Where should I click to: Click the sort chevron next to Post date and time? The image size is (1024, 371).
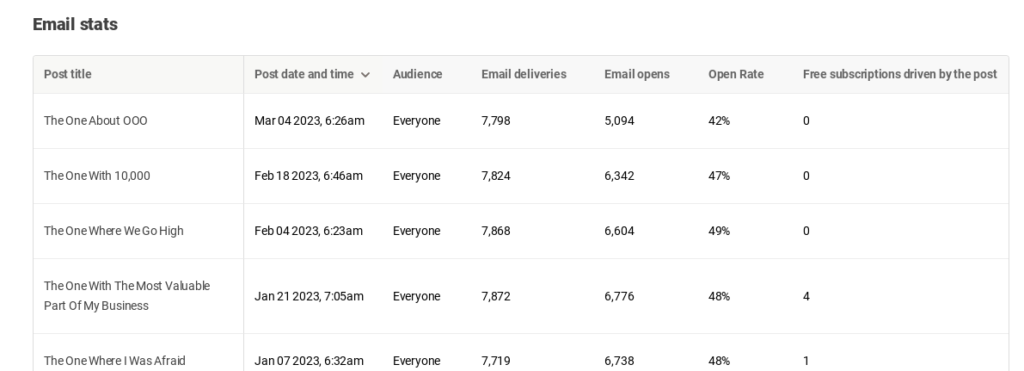[366, 74]
